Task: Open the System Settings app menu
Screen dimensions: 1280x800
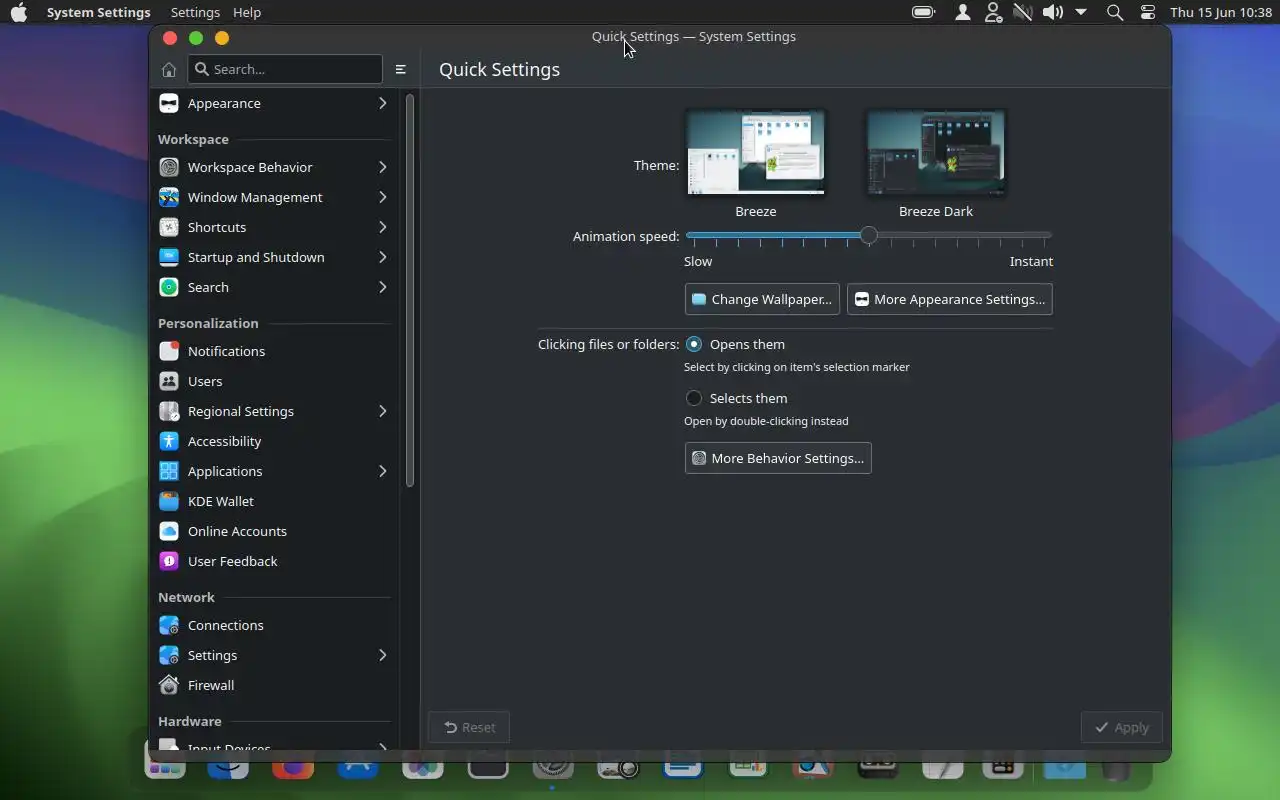Action: [x=98, y=12]
